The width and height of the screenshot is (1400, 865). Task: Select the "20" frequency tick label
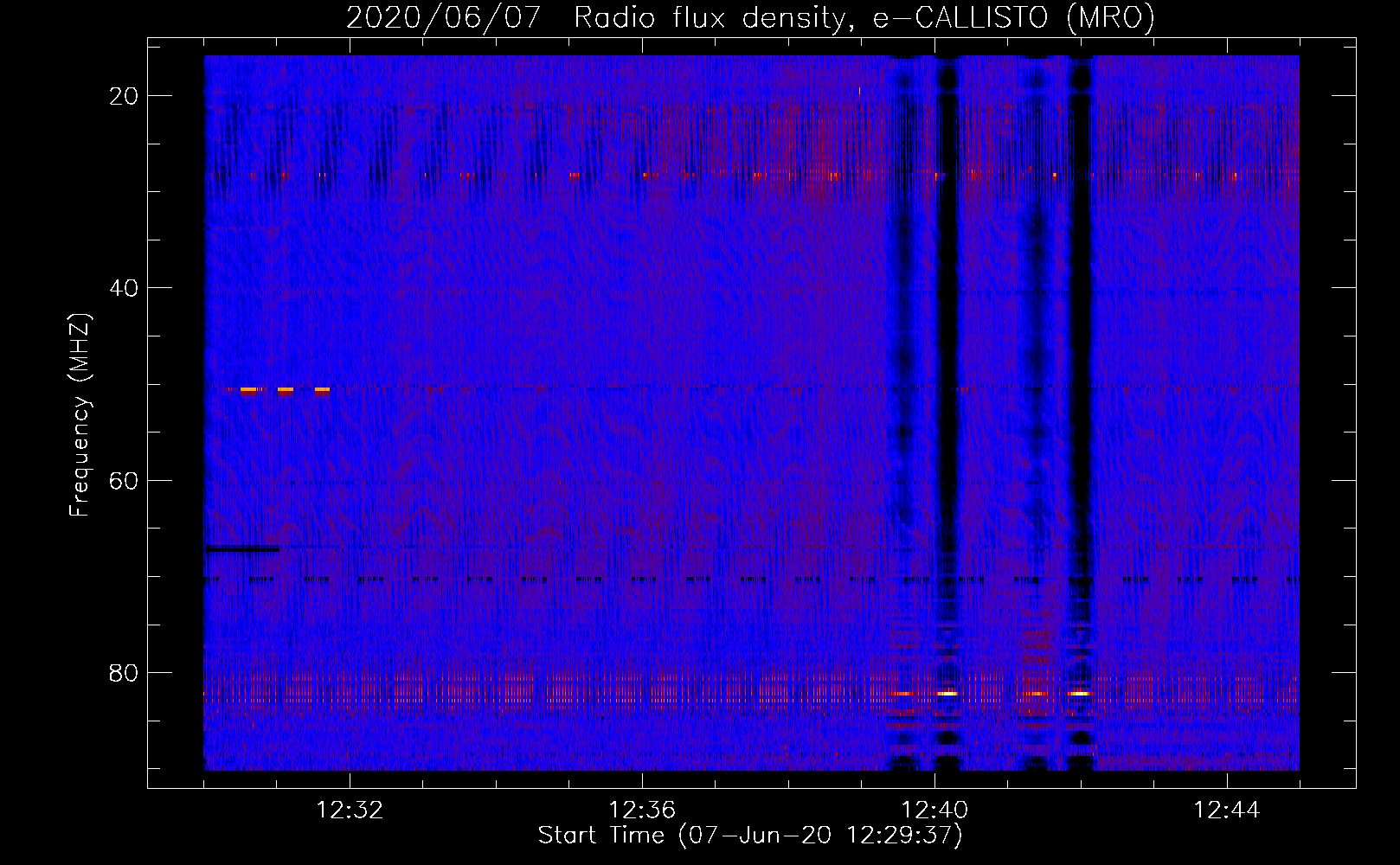125,96
